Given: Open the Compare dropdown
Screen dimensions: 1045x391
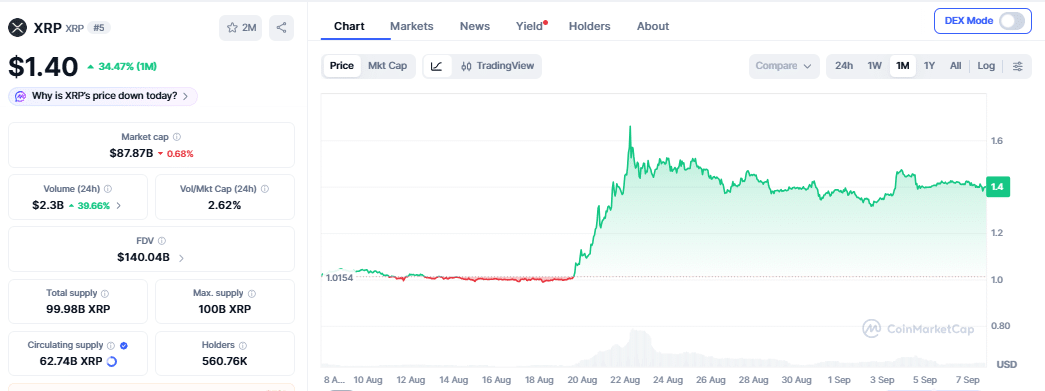Looking at the screenshot, I should click(x=784, y=66).
